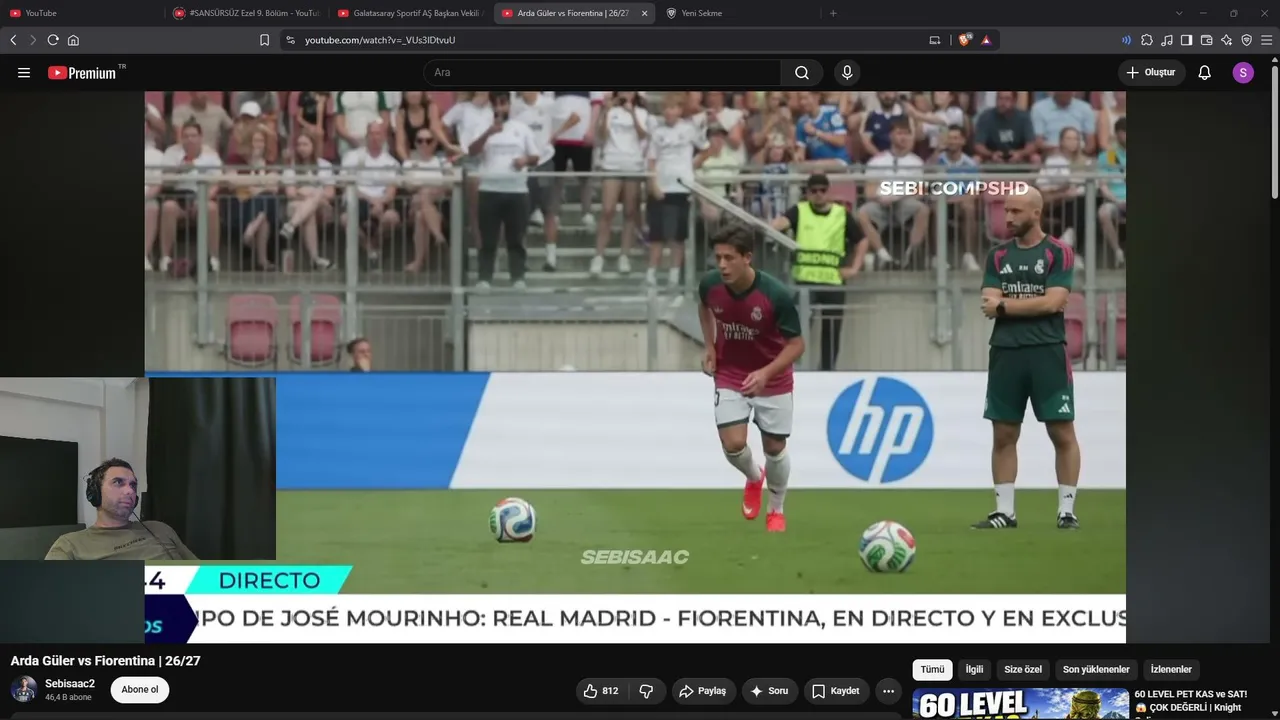
Task: Open the media playlist music-note icon
Action: pos(1167,40)
